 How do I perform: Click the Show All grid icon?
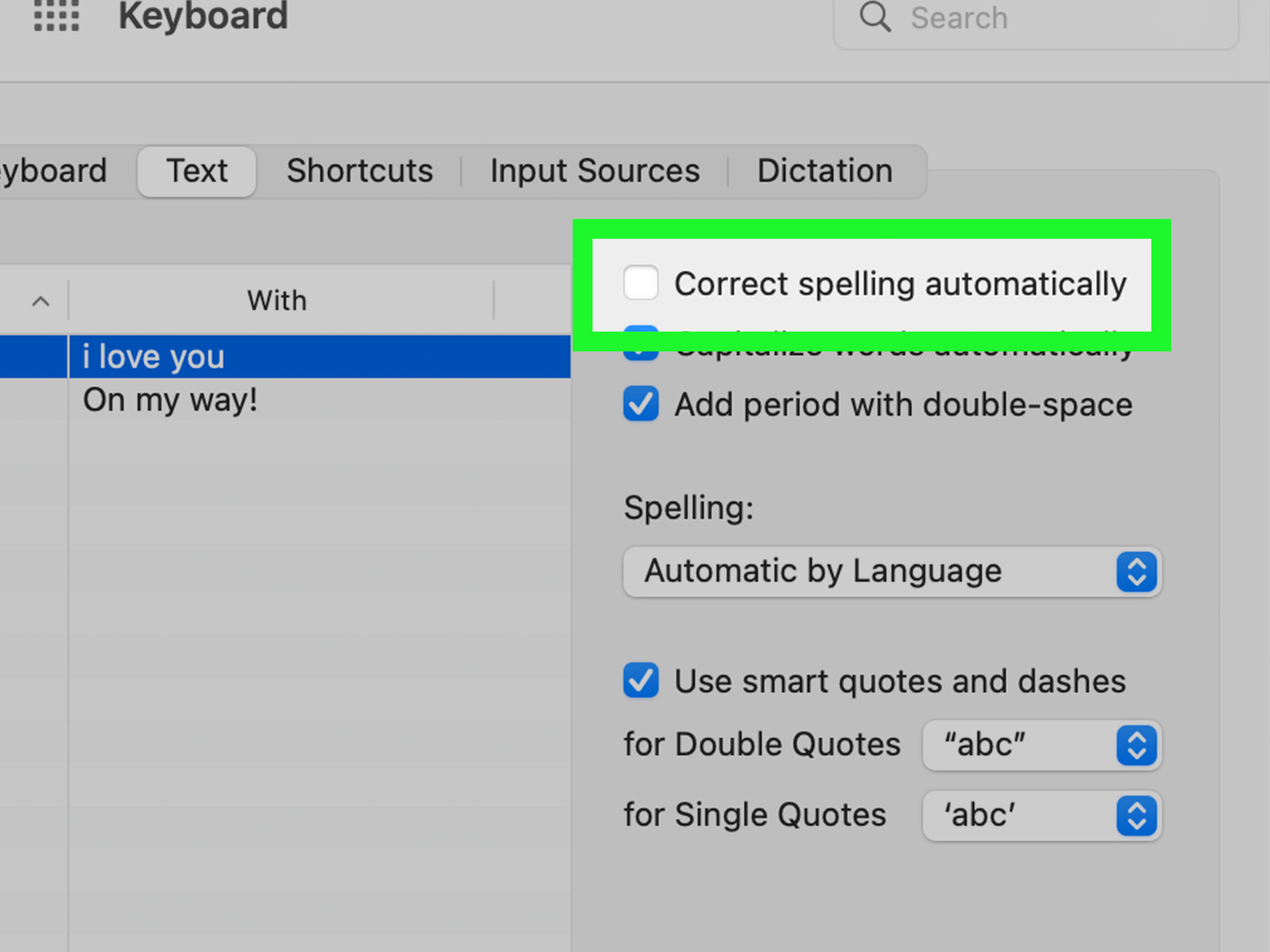(x=56, y=15)
